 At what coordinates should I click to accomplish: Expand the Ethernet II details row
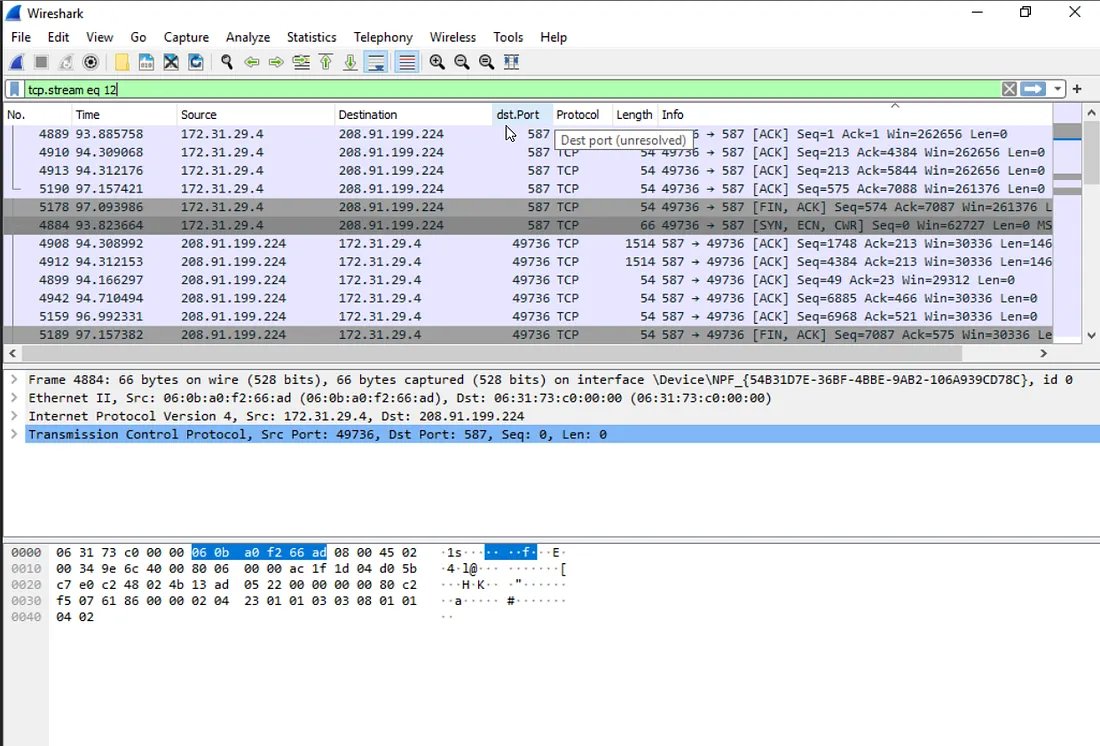click(10, 397)
